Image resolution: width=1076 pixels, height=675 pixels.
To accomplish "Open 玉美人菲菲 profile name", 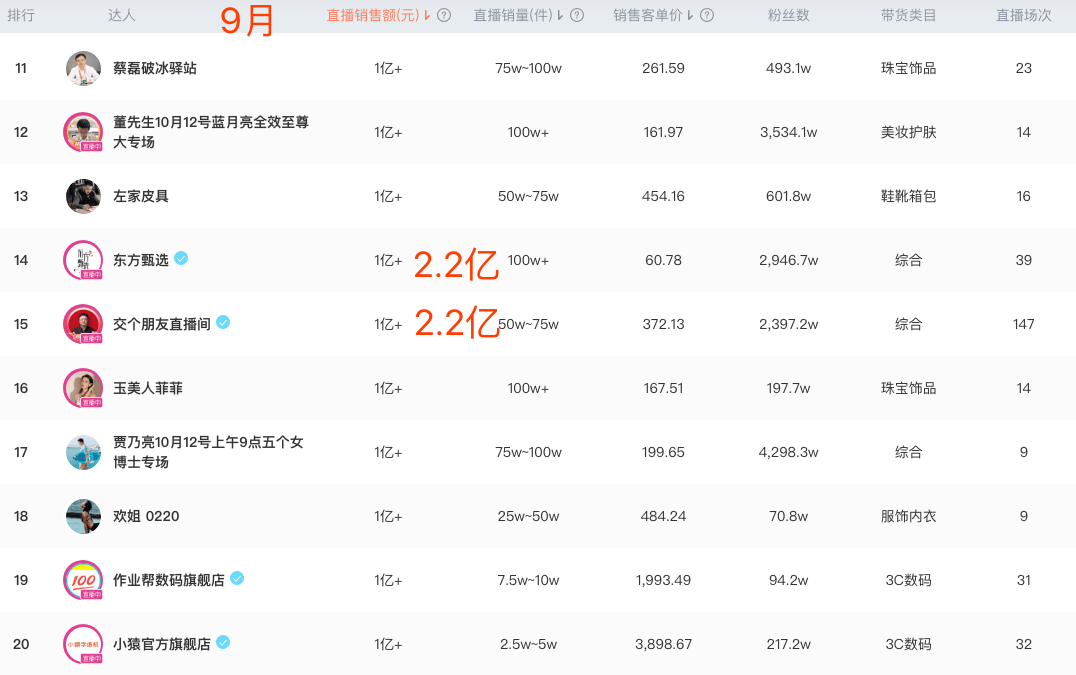I will click(x=148, y=388).
